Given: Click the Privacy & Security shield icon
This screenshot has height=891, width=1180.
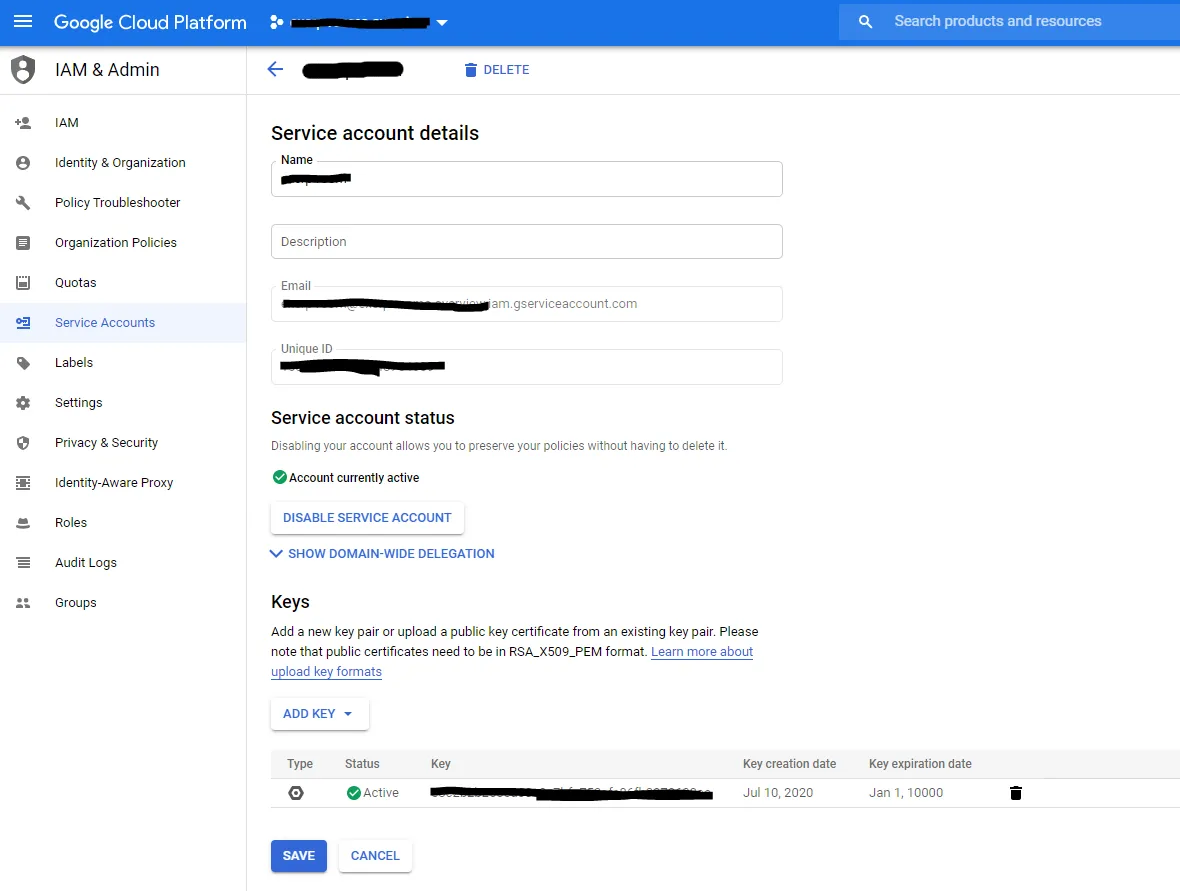Looking at the screenshot, I should (x=23, y=442).
